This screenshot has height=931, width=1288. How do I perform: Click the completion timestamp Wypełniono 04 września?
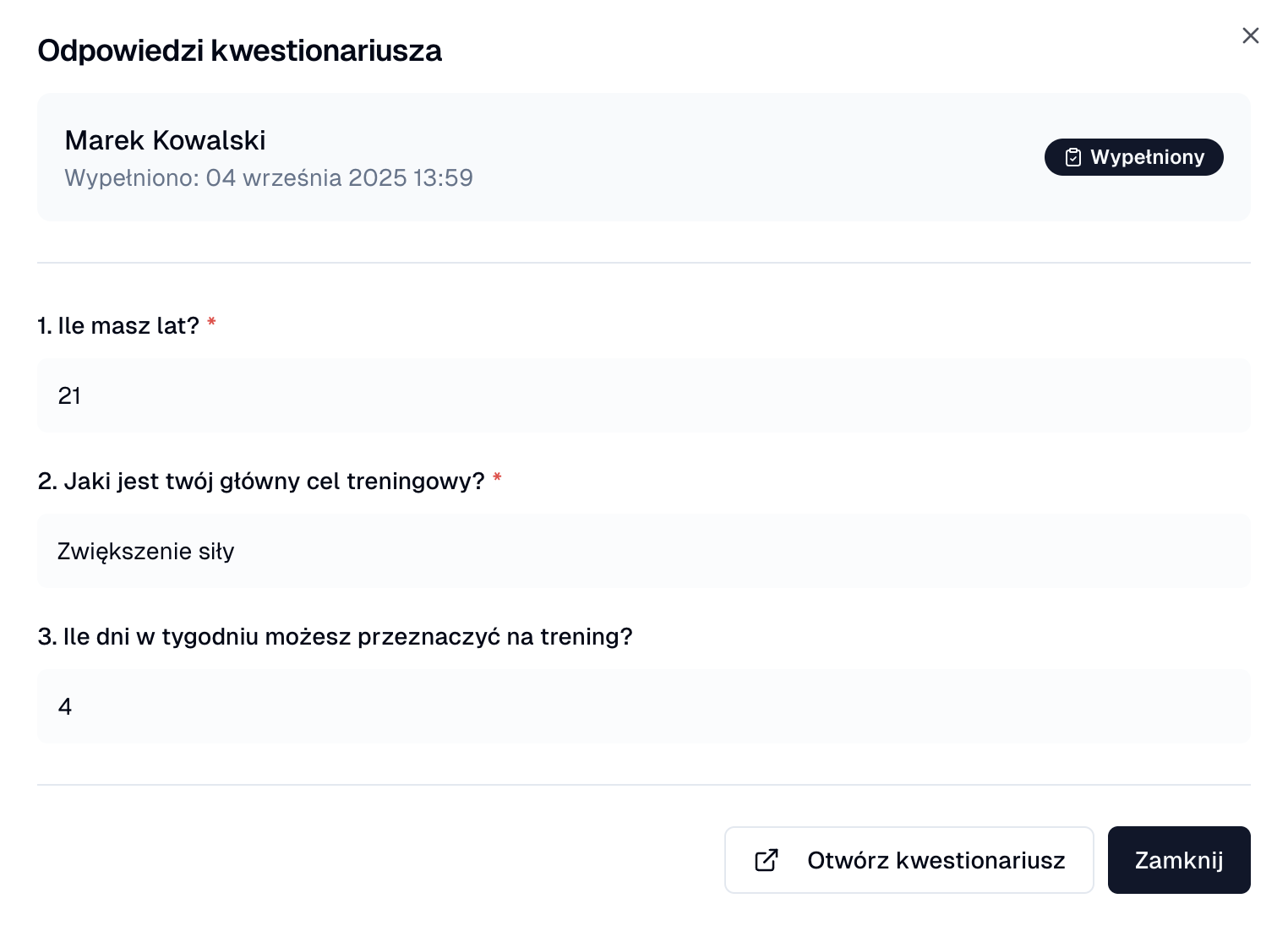268,177
